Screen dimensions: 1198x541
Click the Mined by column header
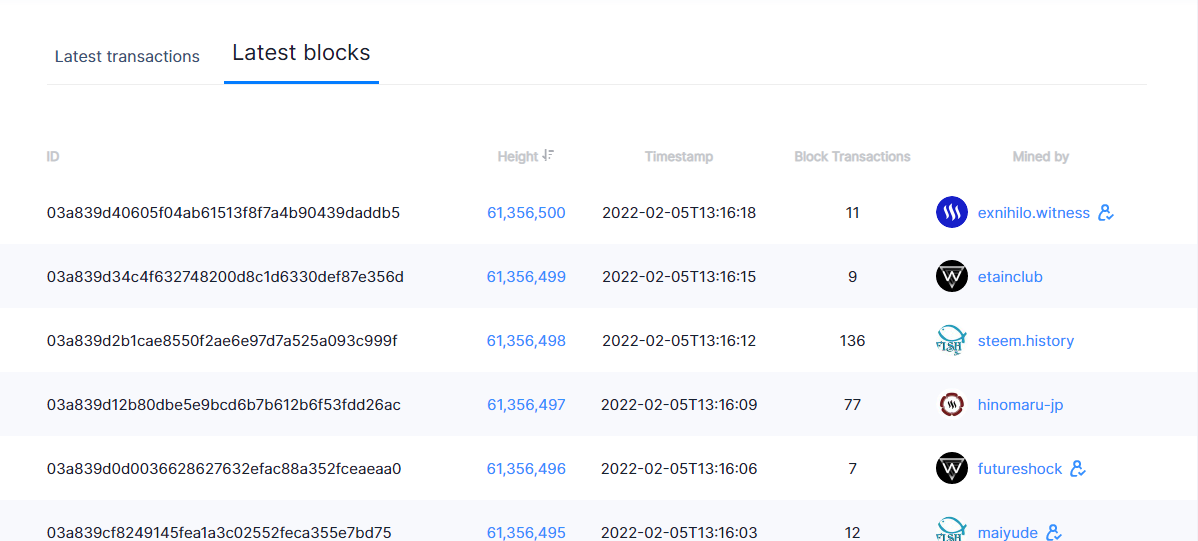(1041, 157)
